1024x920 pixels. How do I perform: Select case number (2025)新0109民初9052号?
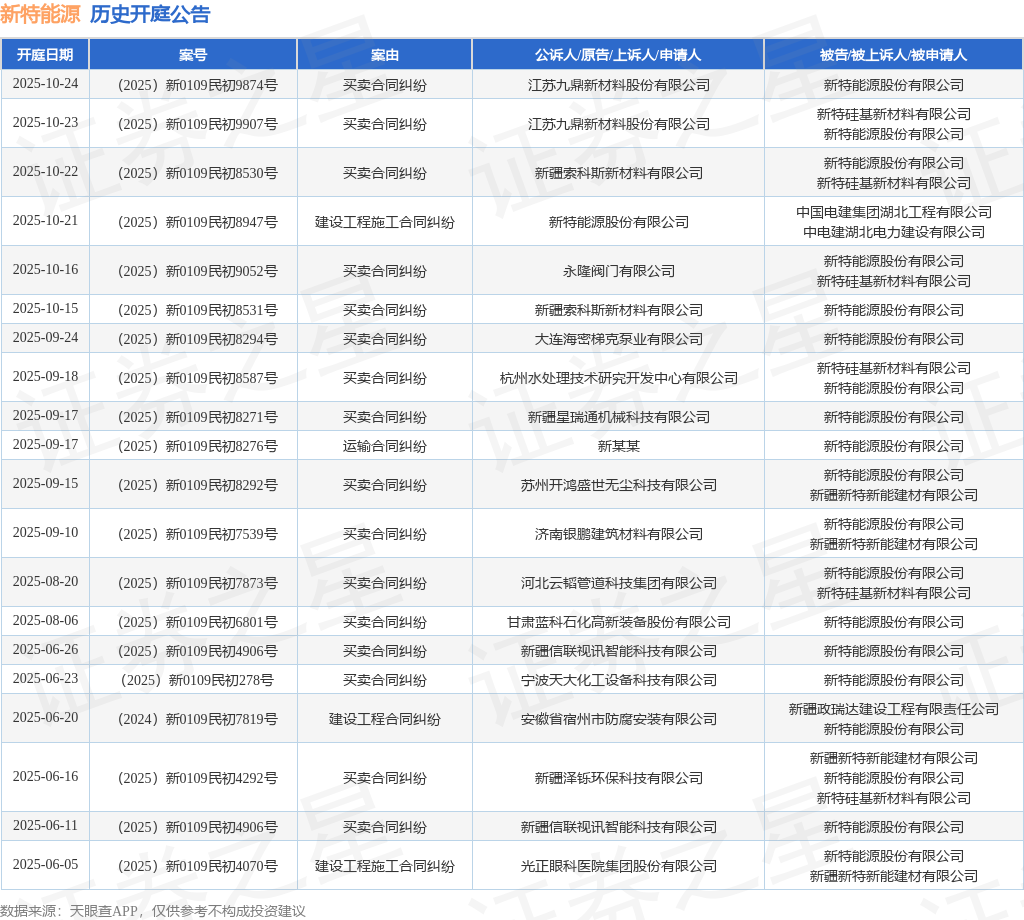(198, 271)
